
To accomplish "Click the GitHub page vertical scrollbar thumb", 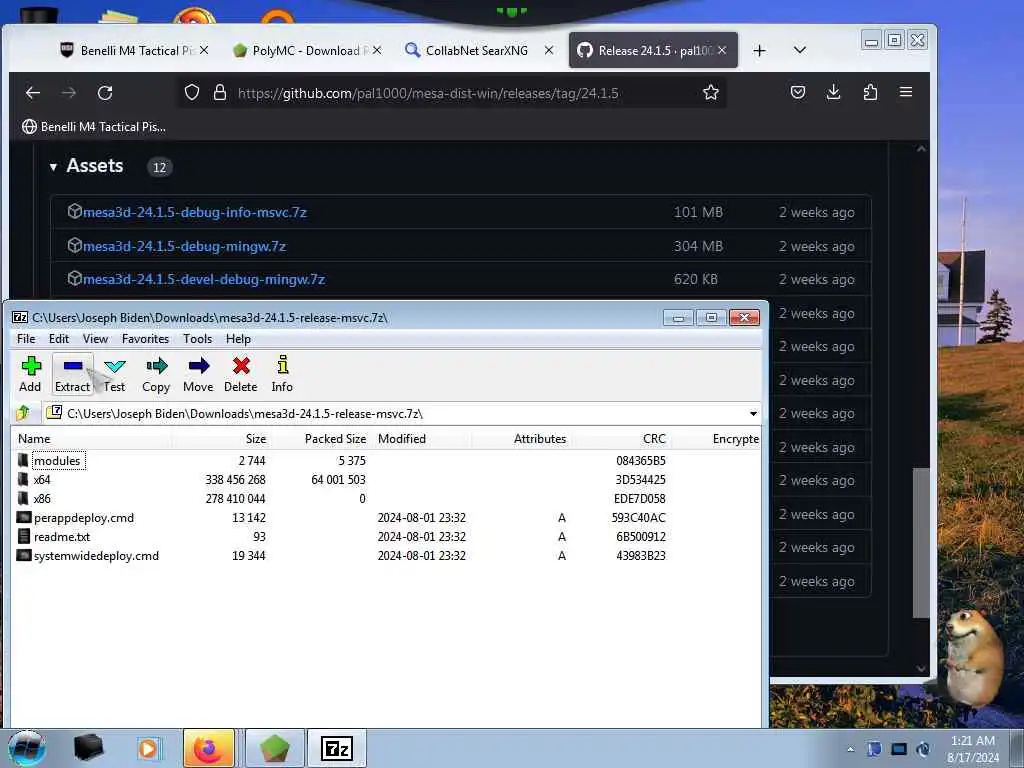I will (x=921, y=542).
